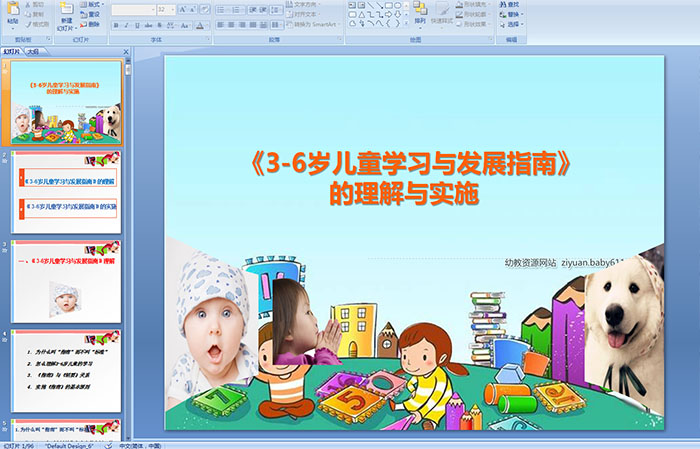Toggle strikethrough formatting

click(148, 25)
